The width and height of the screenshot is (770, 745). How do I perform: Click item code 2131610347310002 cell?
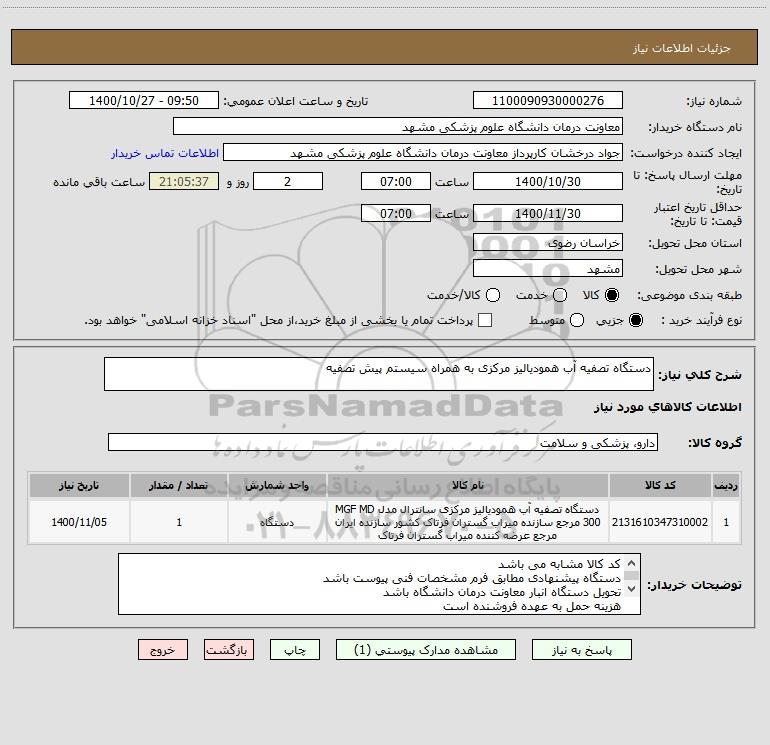(x=660, y=522)
